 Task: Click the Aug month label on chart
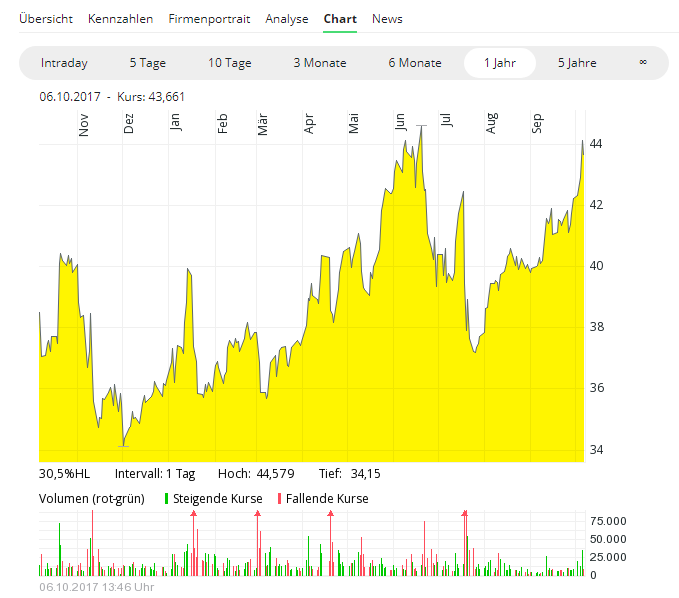(x=491, y=123)
